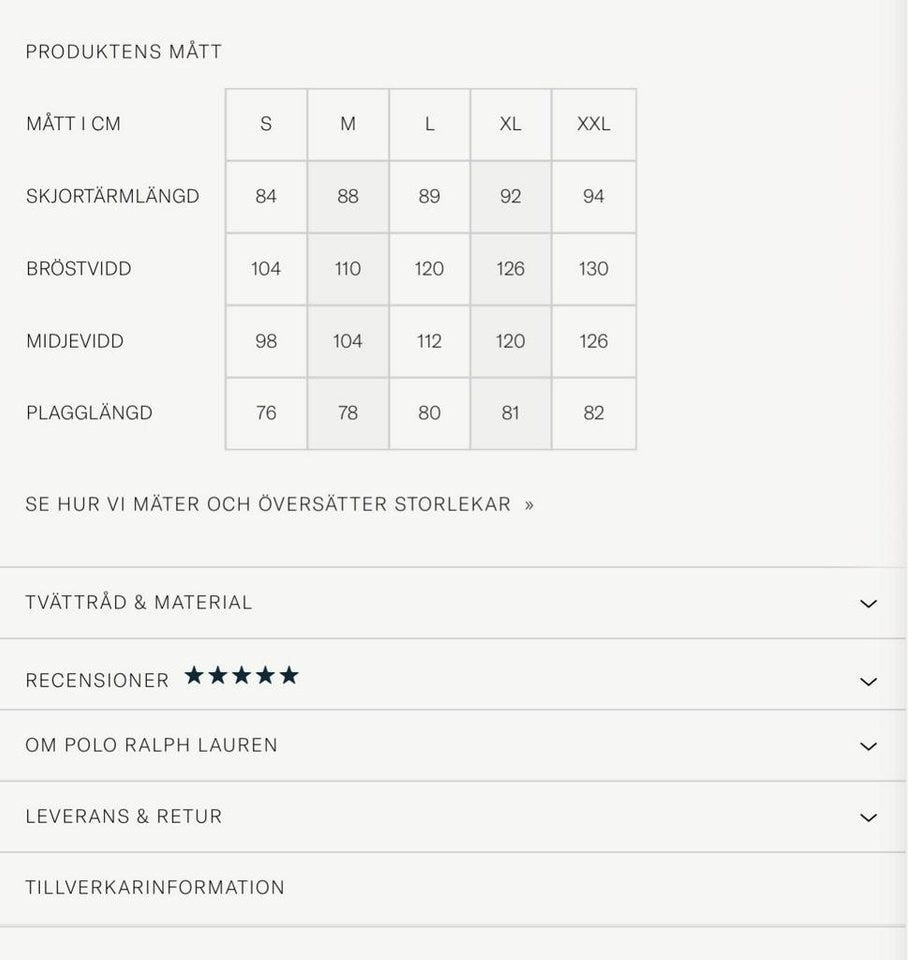Click the Om Polo Ralph Lauren chevron arrow

click(868, 747)
